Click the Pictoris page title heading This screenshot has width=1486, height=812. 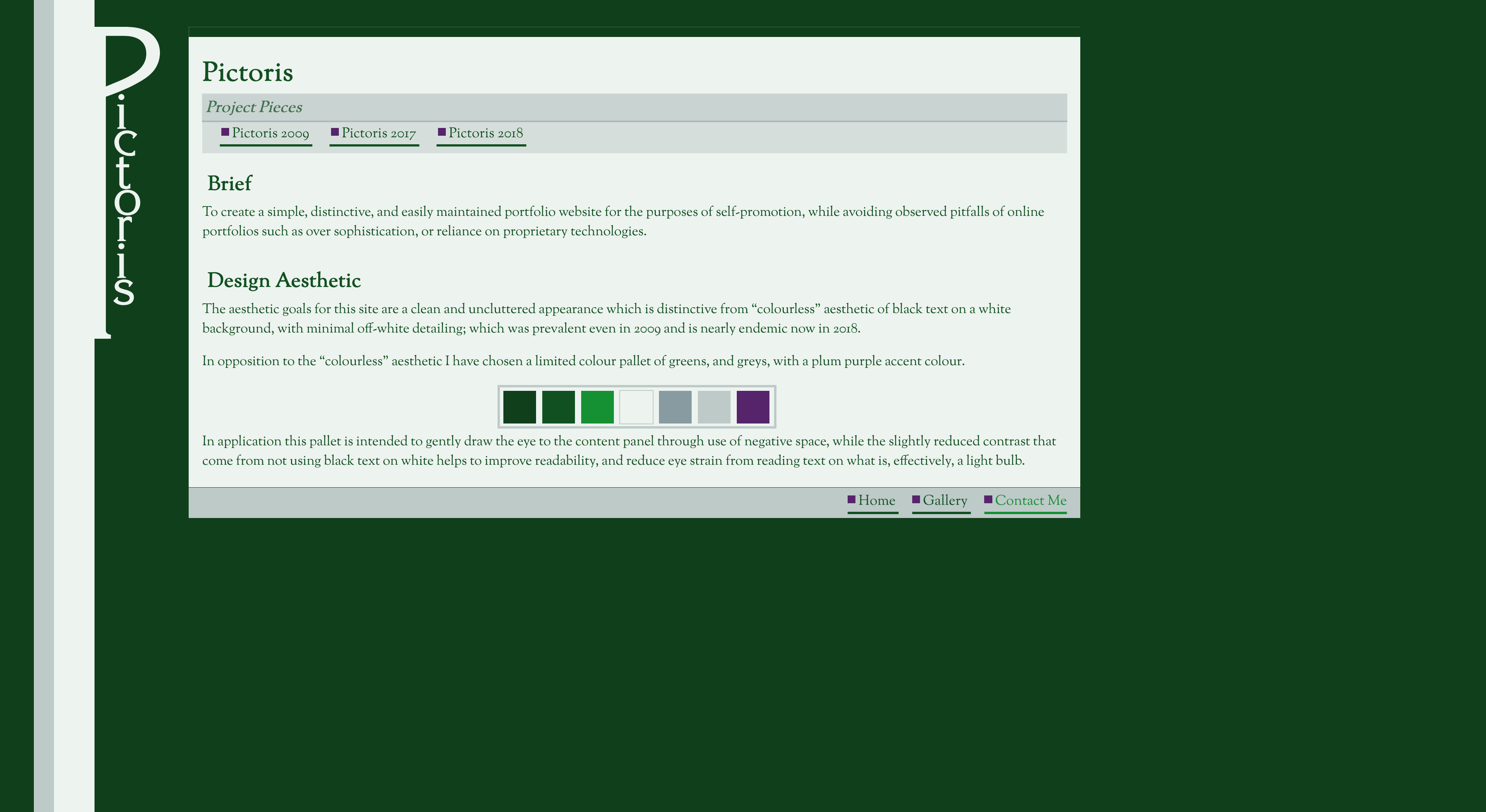point(247,73)
